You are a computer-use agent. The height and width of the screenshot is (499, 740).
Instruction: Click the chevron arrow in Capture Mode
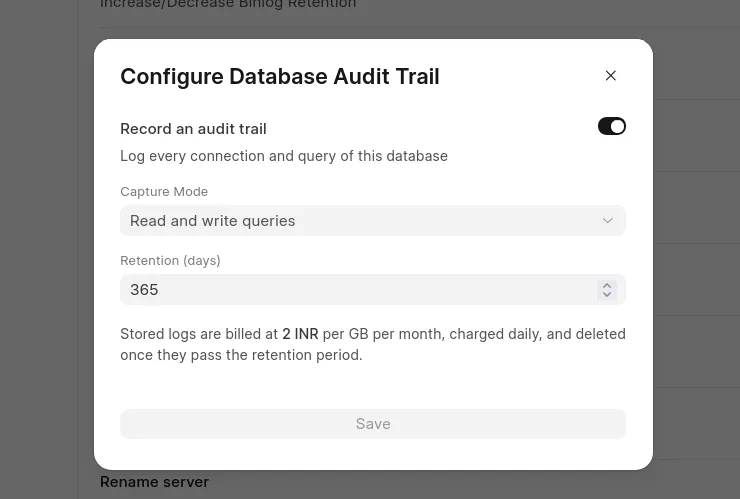[x=607, y=220]
